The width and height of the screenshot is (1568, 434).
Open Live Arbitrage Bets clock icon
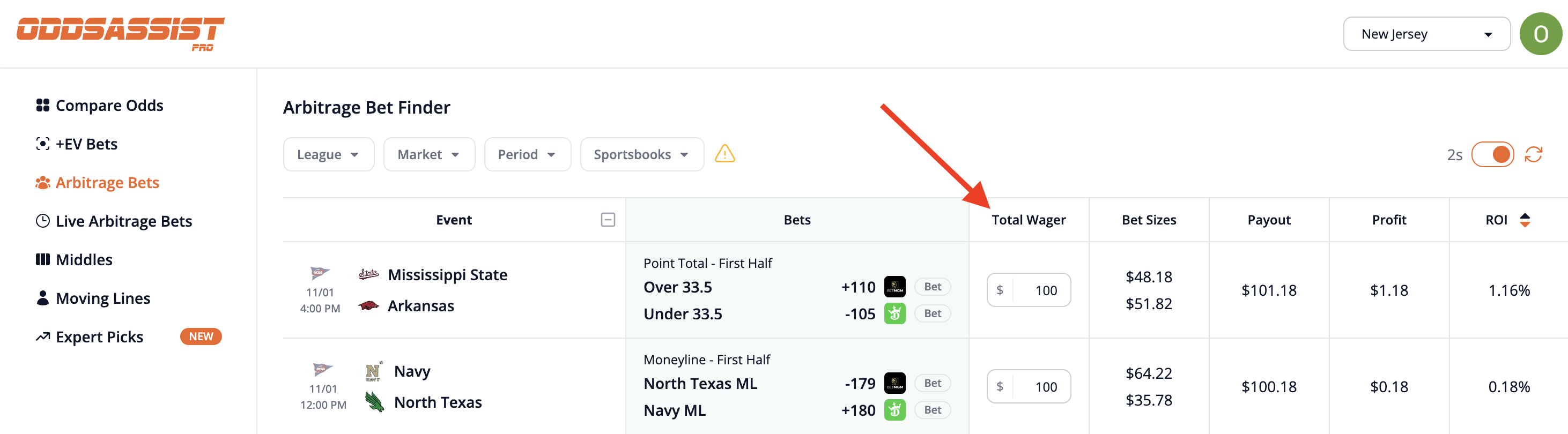coord(42,221)
